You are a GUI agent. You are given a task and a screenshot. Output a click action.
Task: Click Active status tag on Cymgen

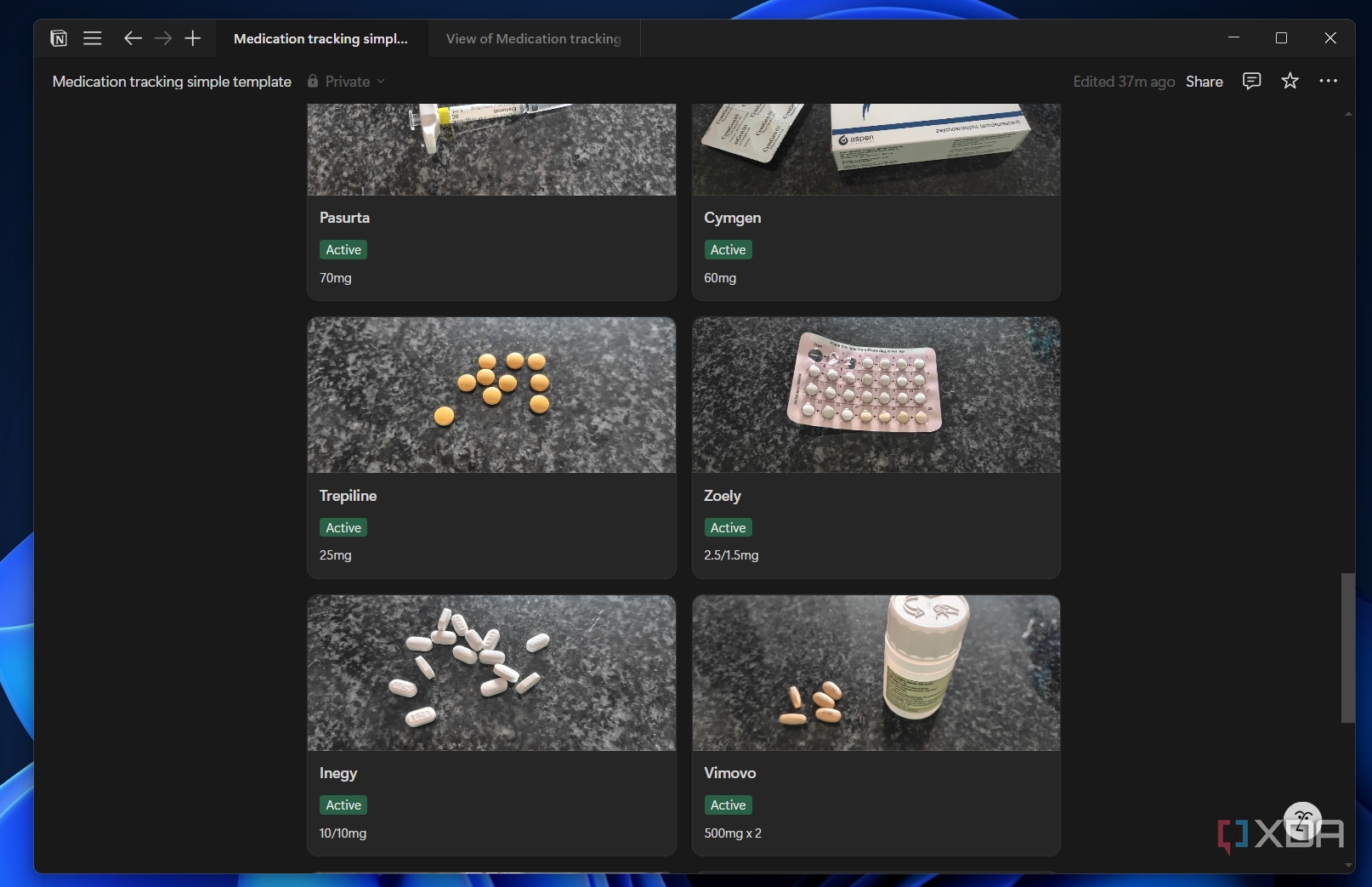click(728, 250)
